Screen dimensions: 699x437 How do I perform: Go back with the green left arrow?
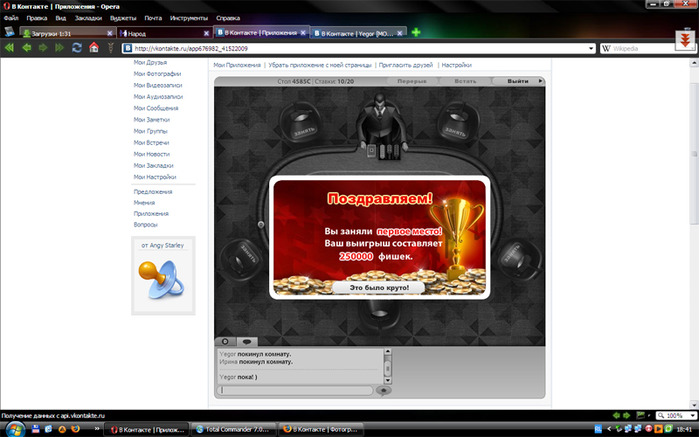click(x=26, y=48)
